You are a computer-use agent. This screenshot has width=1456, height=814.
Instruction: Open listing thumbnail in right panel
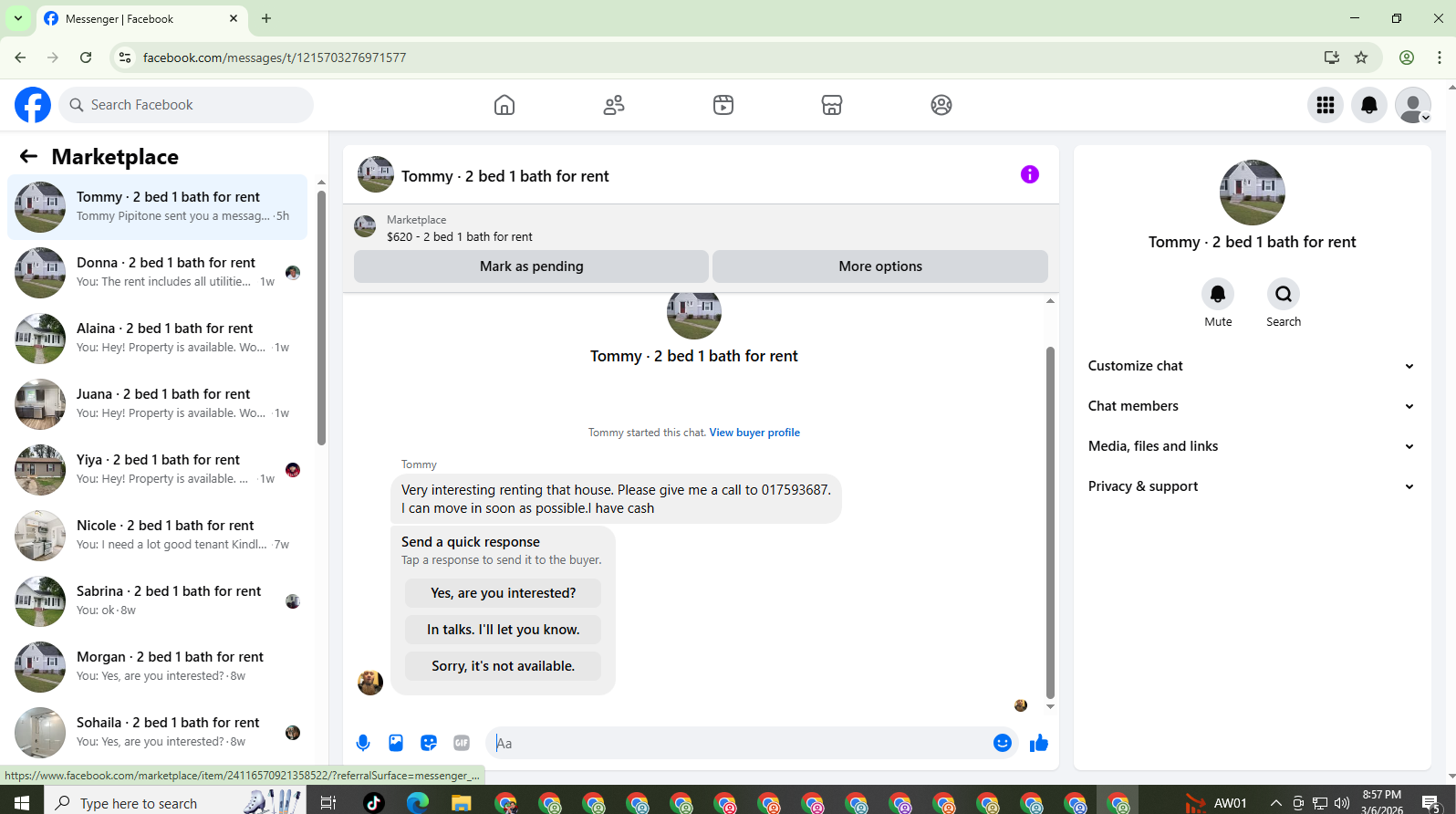pyautogui.click(x=1252, y=193)
